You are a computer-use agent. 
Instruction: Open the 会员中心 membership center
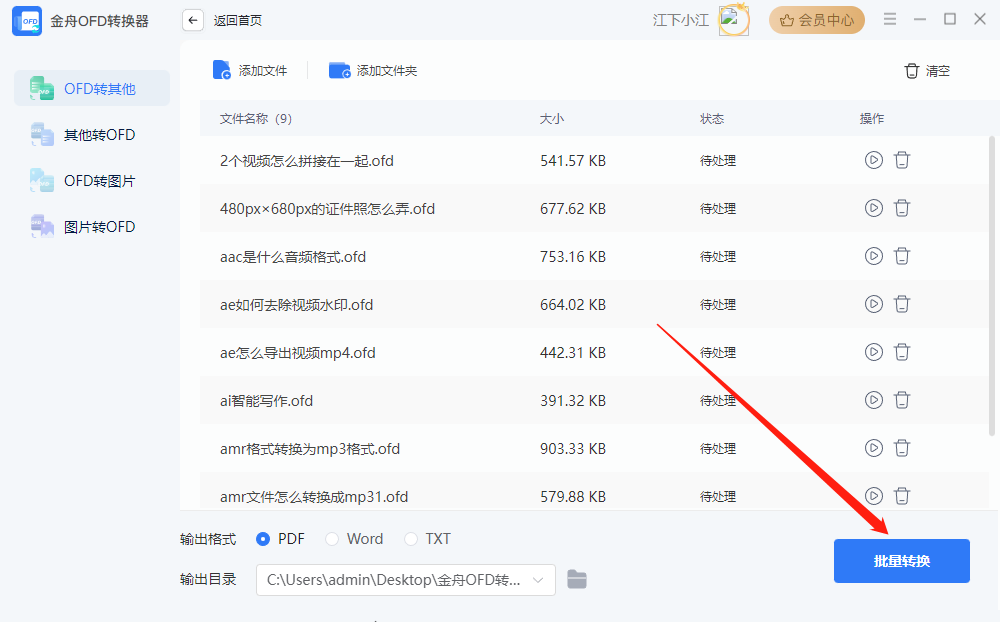point(817,19)
